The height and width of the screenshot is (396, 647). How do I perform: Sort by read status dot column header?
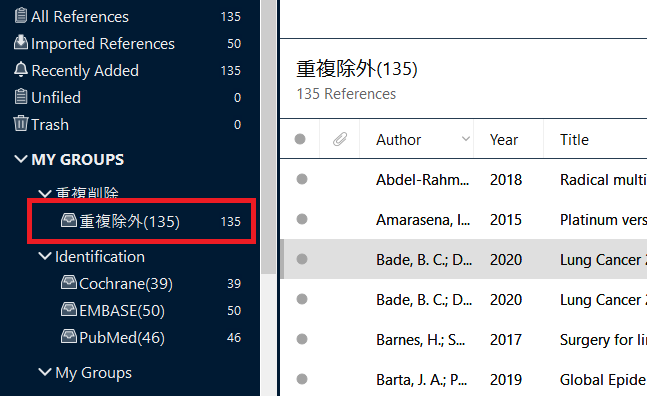[300, 139]
